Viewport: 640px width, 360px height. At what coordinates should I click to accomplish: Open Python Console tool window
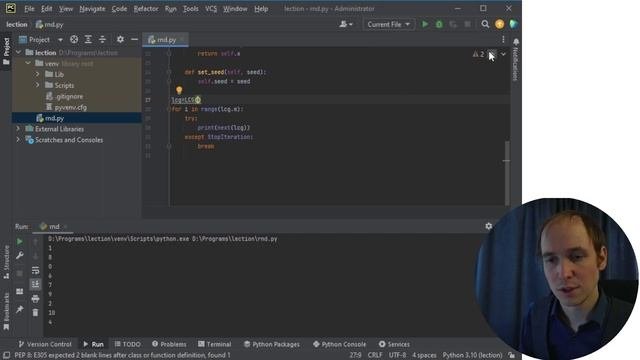340,344
